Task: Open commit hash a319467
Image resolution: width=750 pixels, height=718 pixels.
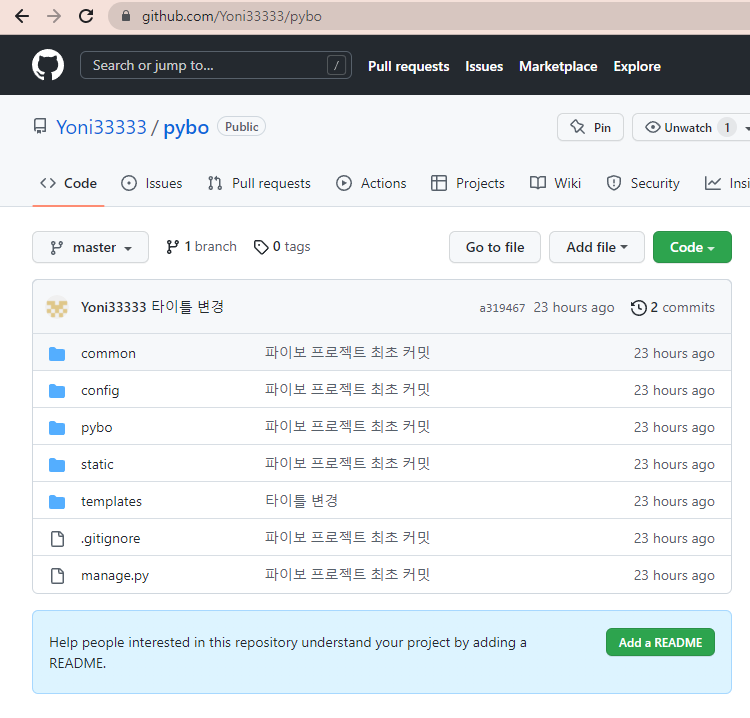Action: 502,308
